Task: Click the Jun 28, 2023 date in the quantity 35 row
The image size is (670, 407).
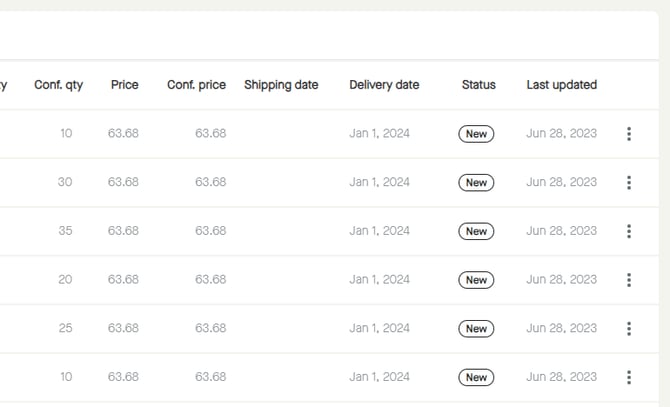Action: [x=561, y=231]
